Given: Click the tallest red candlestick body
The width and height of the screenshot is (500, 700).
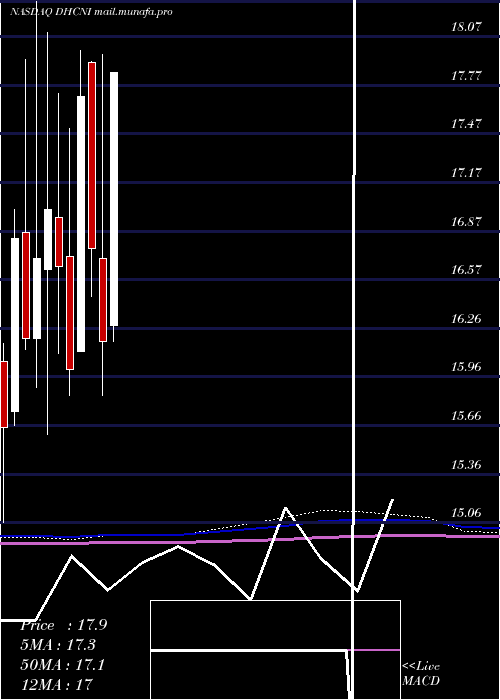Looking at the screenshot, I should coord(92,155).
